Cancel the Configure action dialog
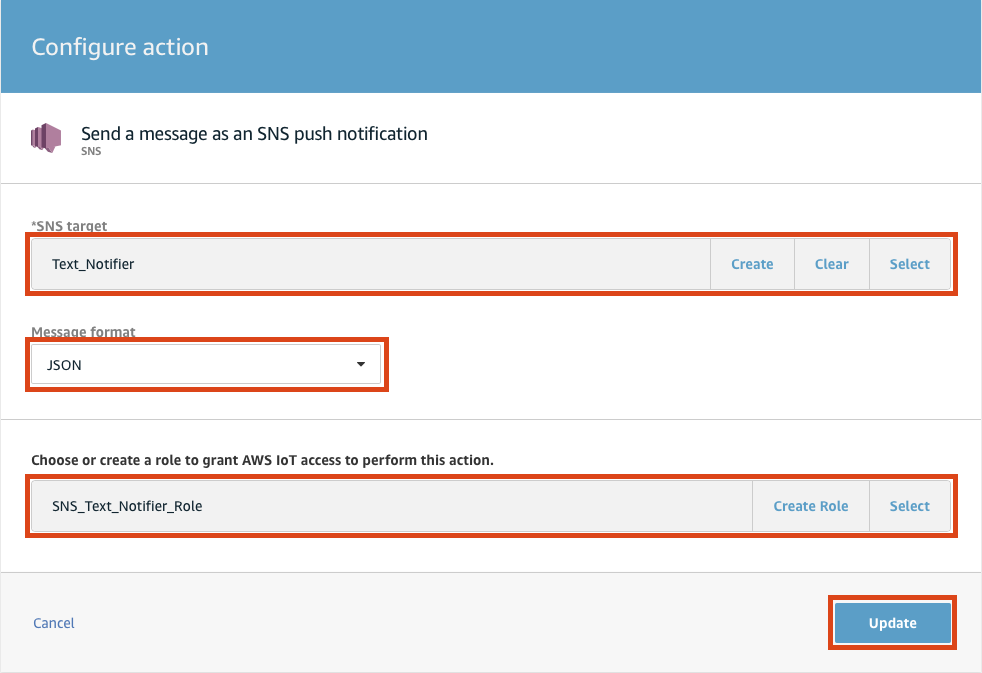 click(x=54, y=623)
